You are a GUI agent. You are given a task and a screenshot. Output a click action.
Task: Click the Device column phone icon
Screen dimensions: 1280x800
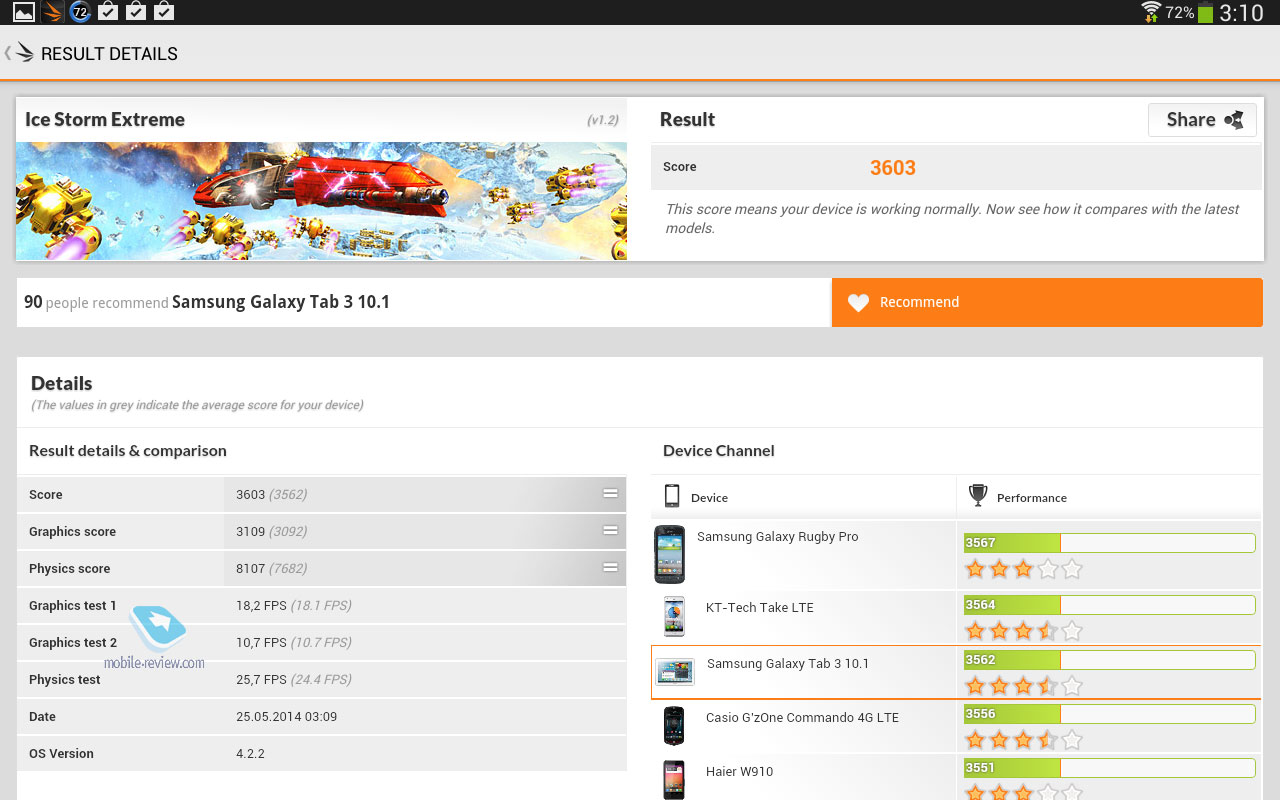(672, 496)
